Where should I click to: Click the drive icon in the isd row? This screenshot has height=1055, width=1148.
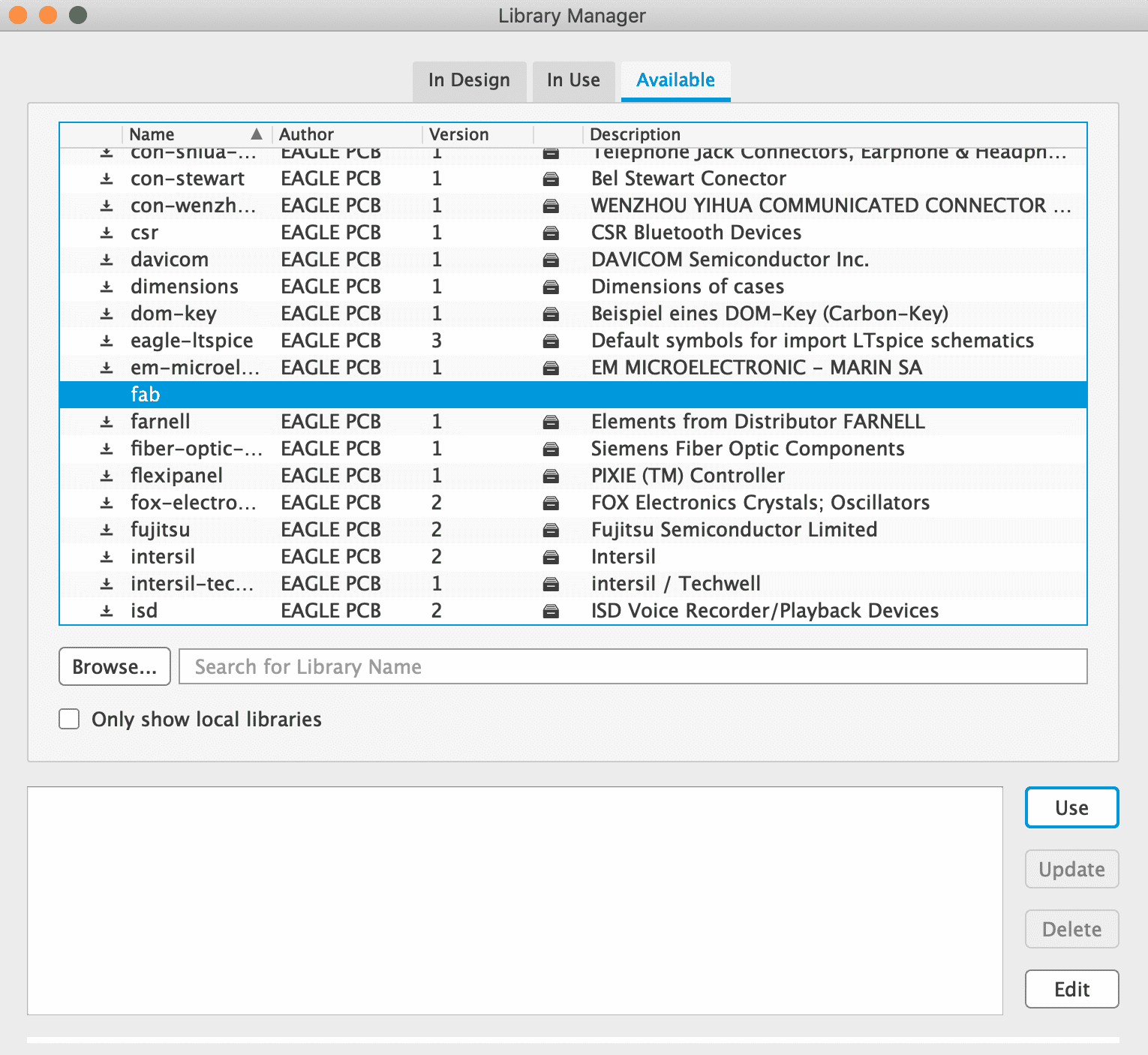click(x=551, y=611)
